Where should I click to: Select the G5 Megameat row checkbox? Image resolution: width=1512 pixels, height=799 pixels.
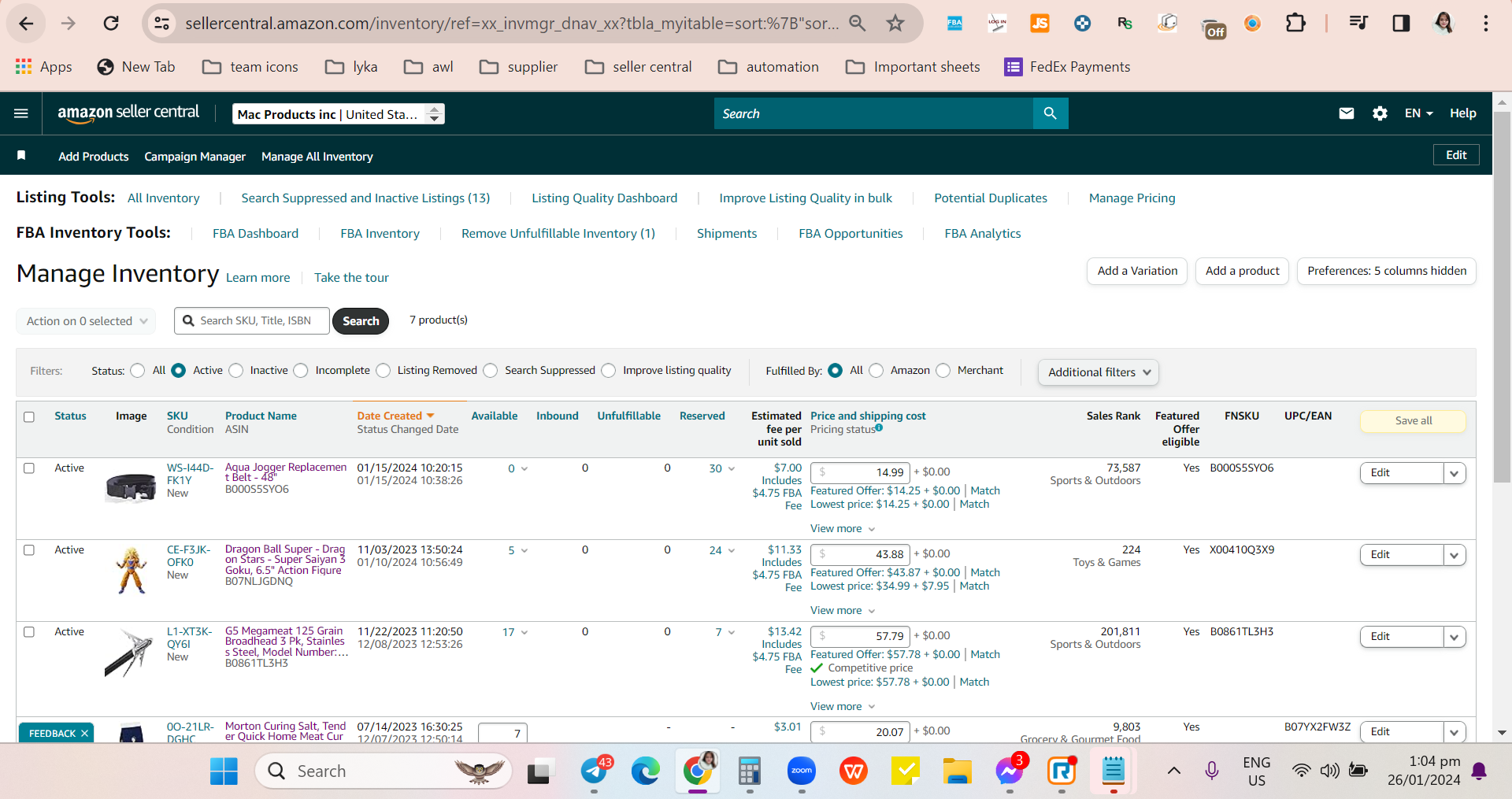(29, 632)
